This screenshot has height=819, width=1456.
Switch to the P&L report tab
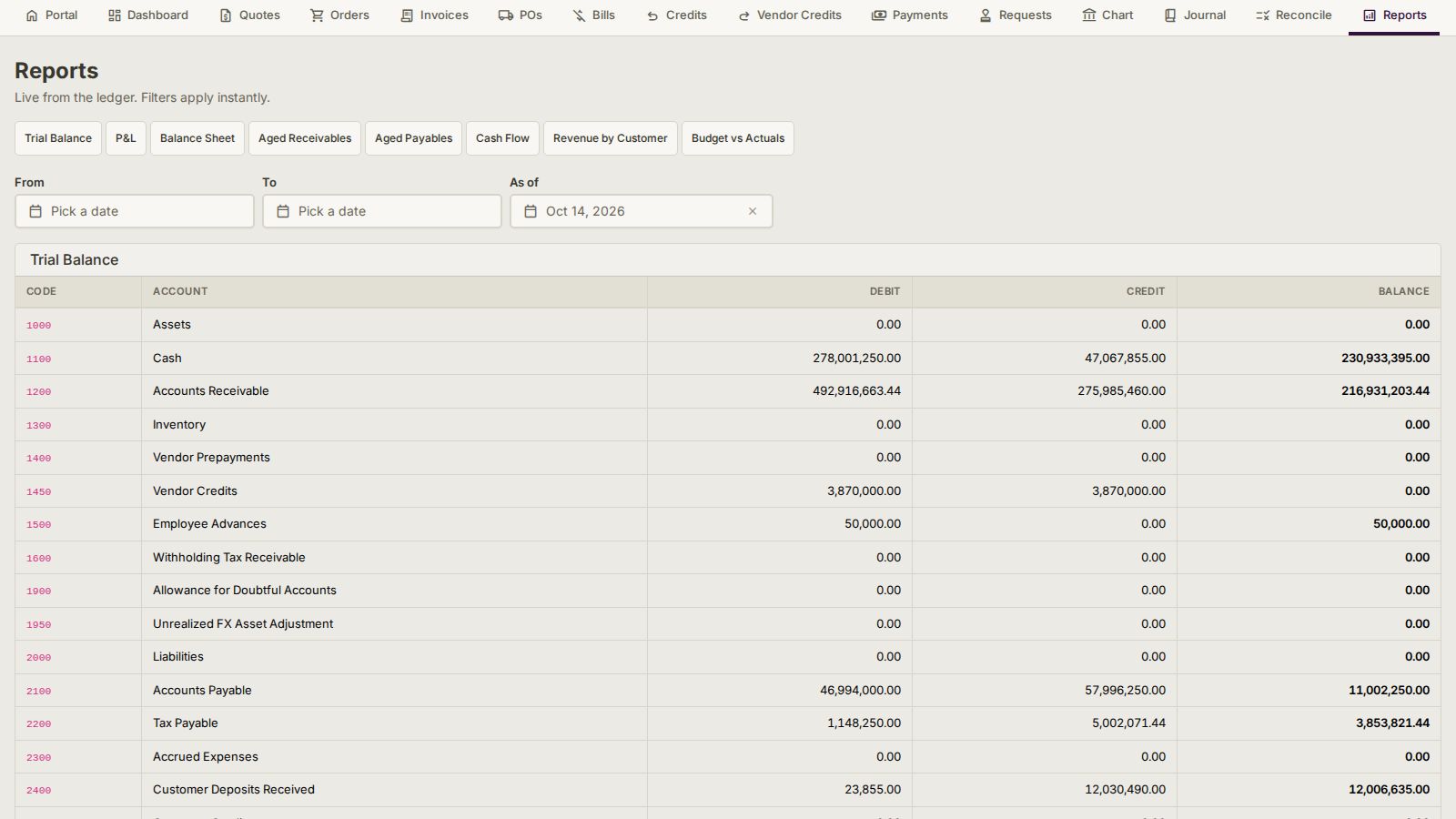pyautogui.click(x=126, y=138)
